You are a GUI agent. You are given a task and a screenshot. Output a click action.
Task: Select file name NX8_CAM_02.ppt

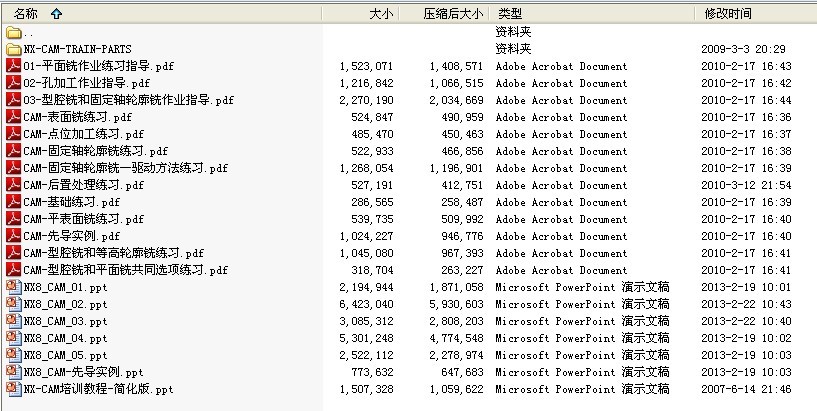click(66, 304)
